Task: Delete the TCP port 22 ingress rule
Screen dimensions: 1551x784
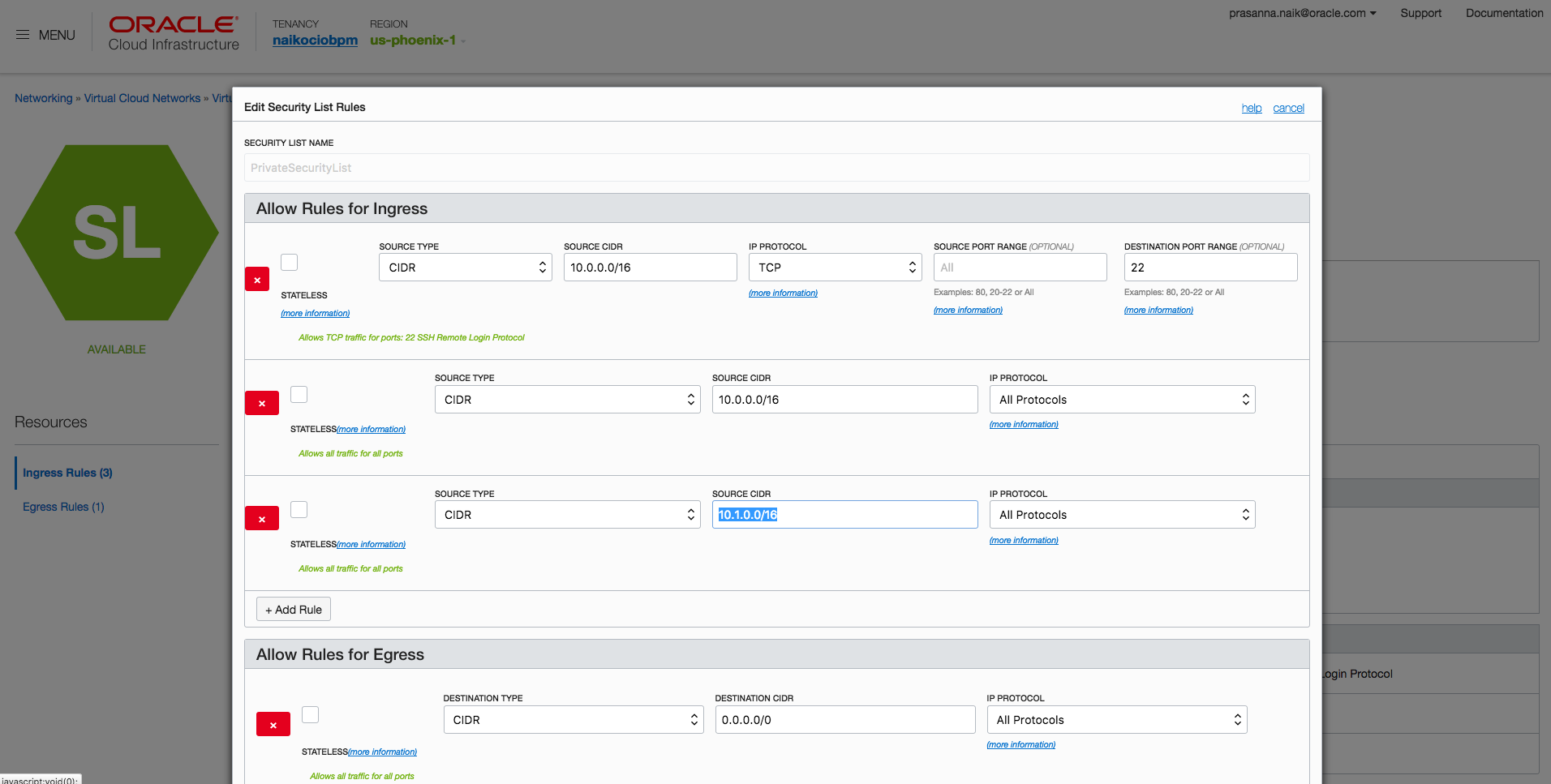Action: pyautogui.click(x=257, y=280)
